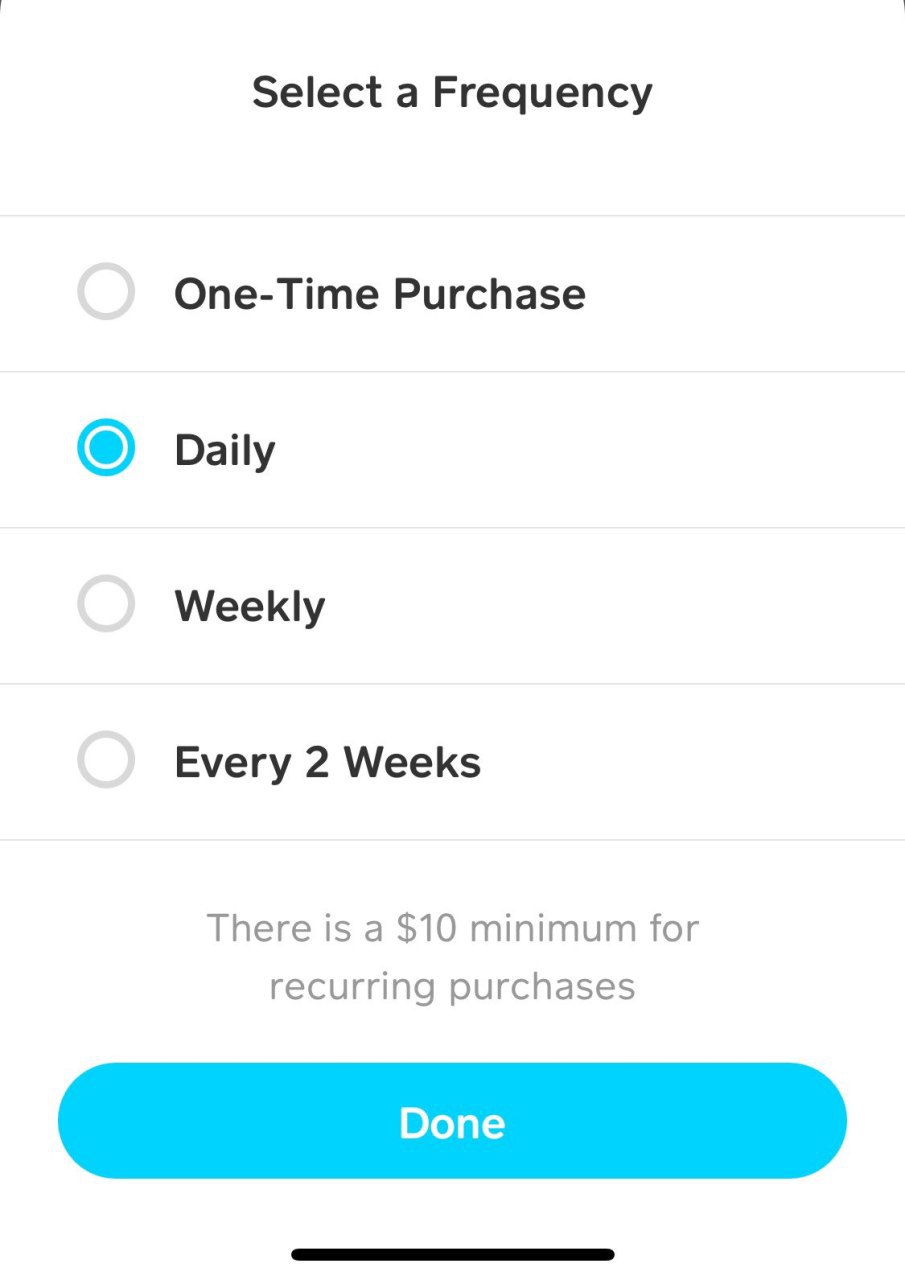
Task: Select the One-Time Purchase radio button
Action: pyautogui.click(x=105, y=292)
